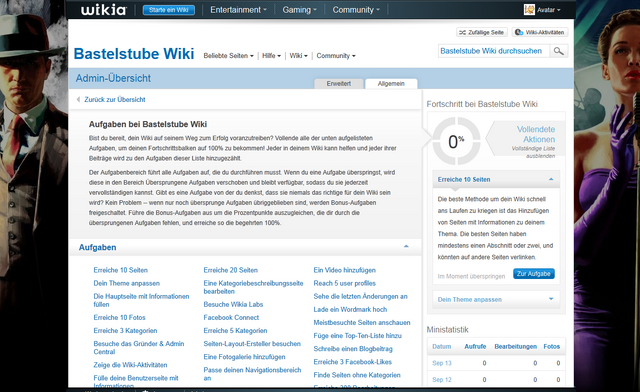Click the Fotos column header
Screen dimensions: 640x392
[x=551, y=346]
